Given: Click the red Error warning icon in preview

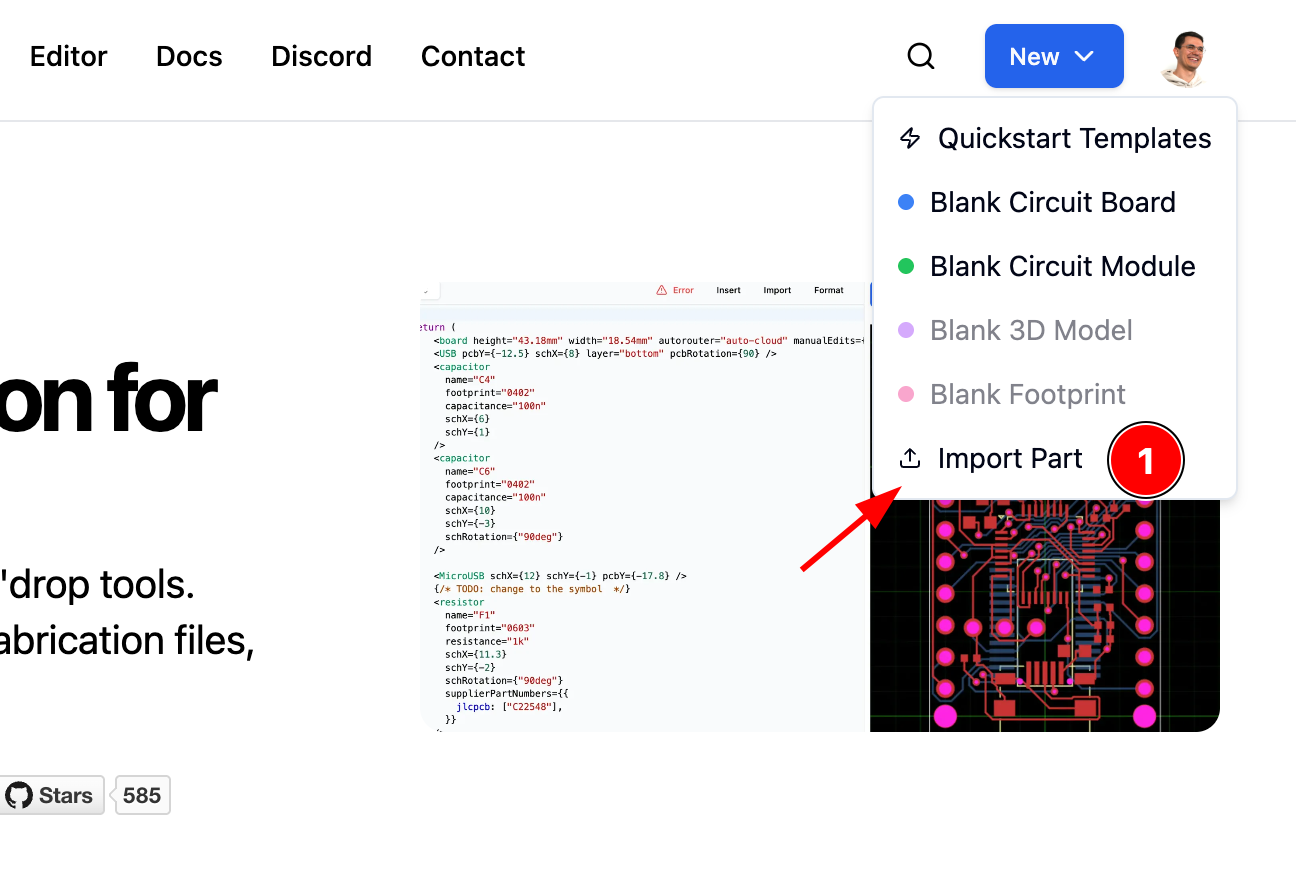Looking at the screenshot, I should click(661, 291).
